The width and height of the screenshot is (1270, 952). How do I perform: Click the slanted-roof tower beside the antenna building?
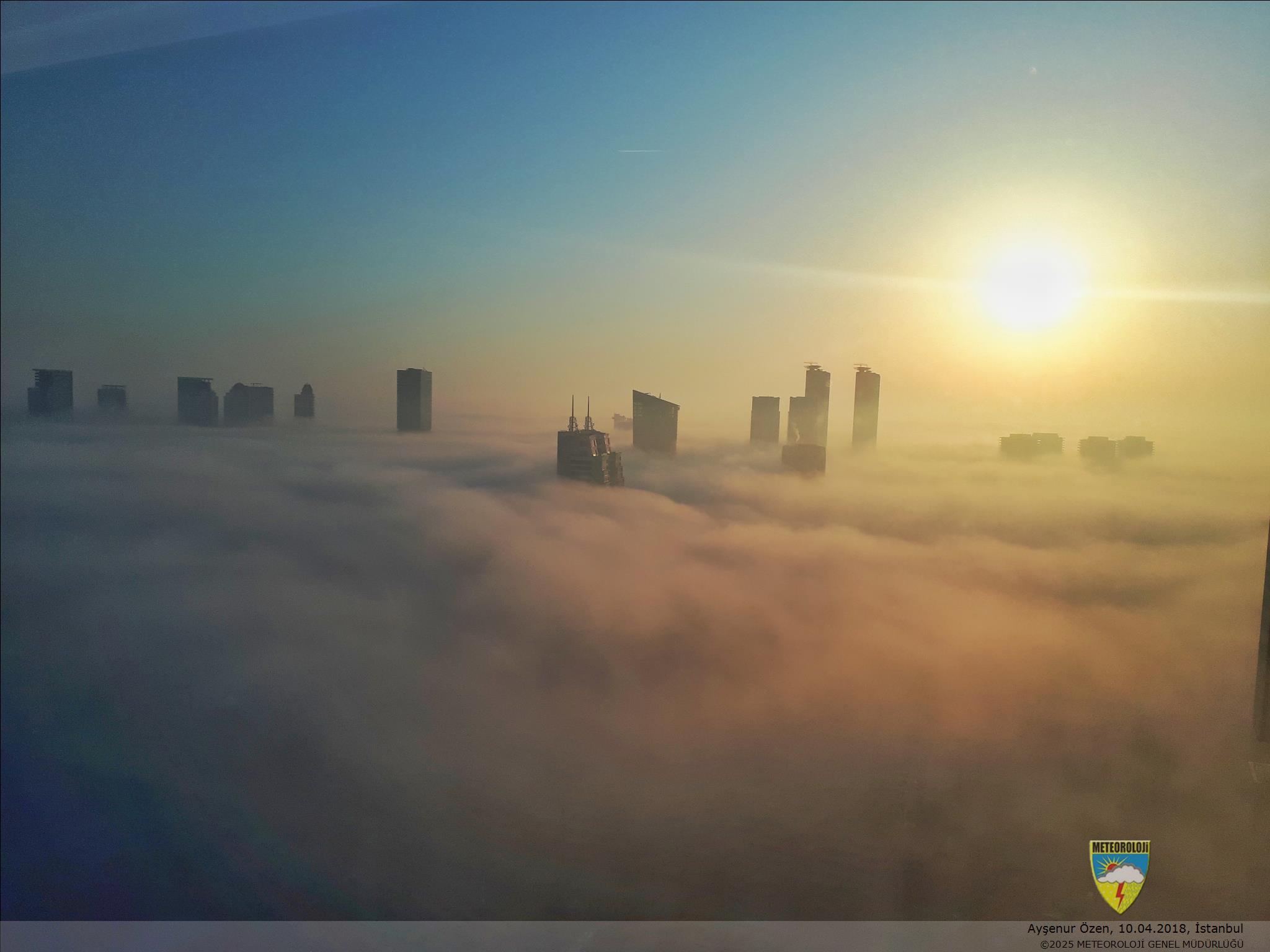click(654, 421)
